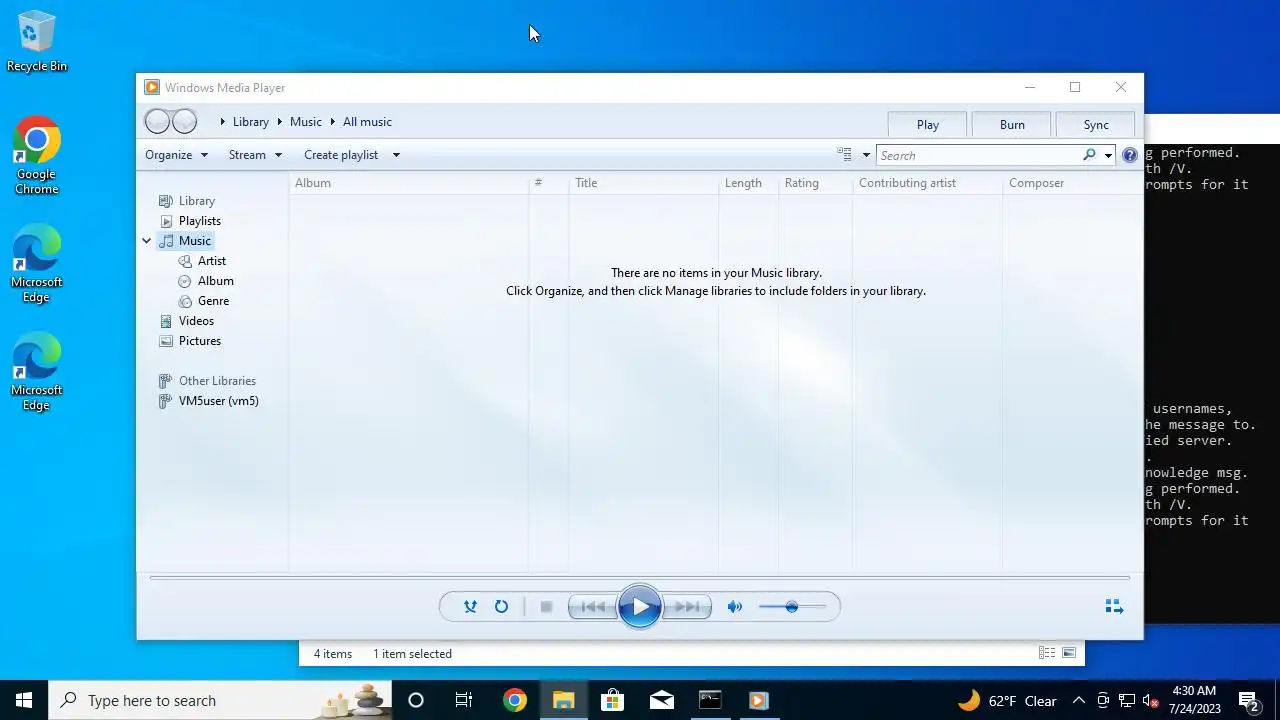Collapse the Music tree node
Viewport: 1280px width, 720px height.
coord(147,241)
